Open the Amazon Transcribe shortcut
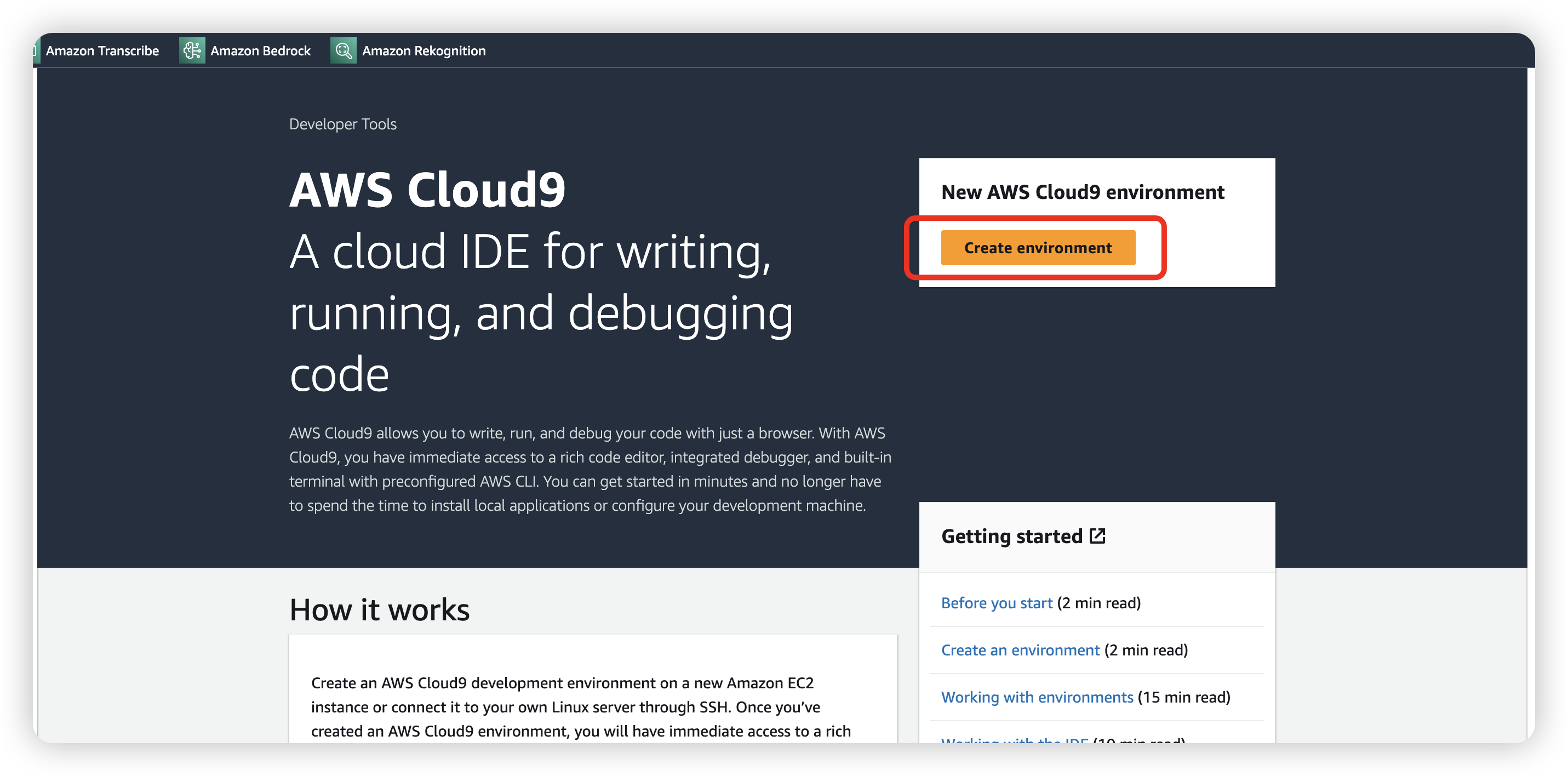 (x=102, y=50)
